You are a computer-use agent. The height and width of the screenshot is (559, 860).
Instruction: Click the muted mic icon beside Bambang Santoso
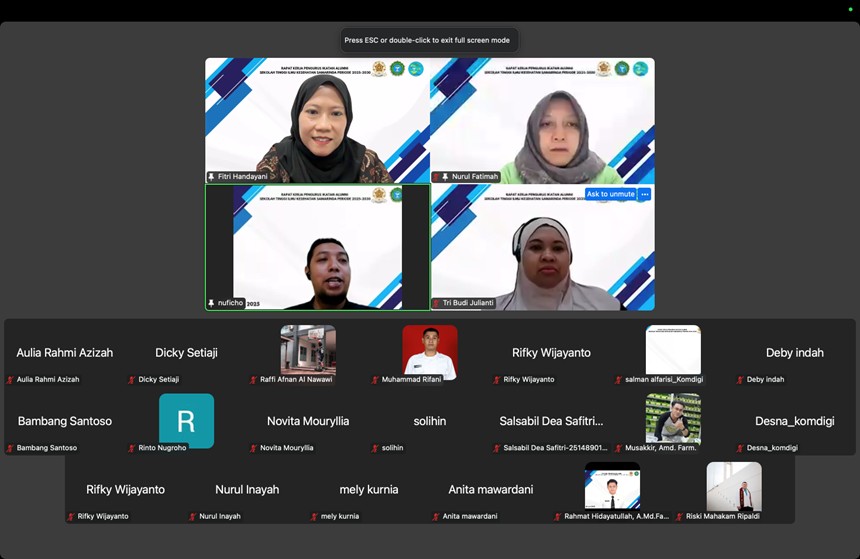pyautogui.click(x=10, y=448)
